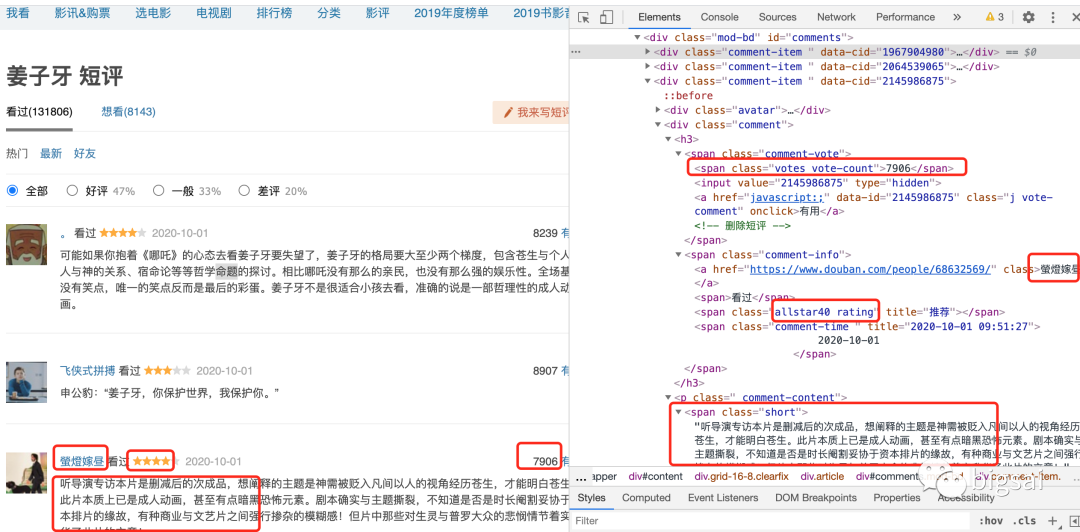
Task: Switch to the 想看(8143) tab
Action: pyautogui.click(x=128, y=112)
